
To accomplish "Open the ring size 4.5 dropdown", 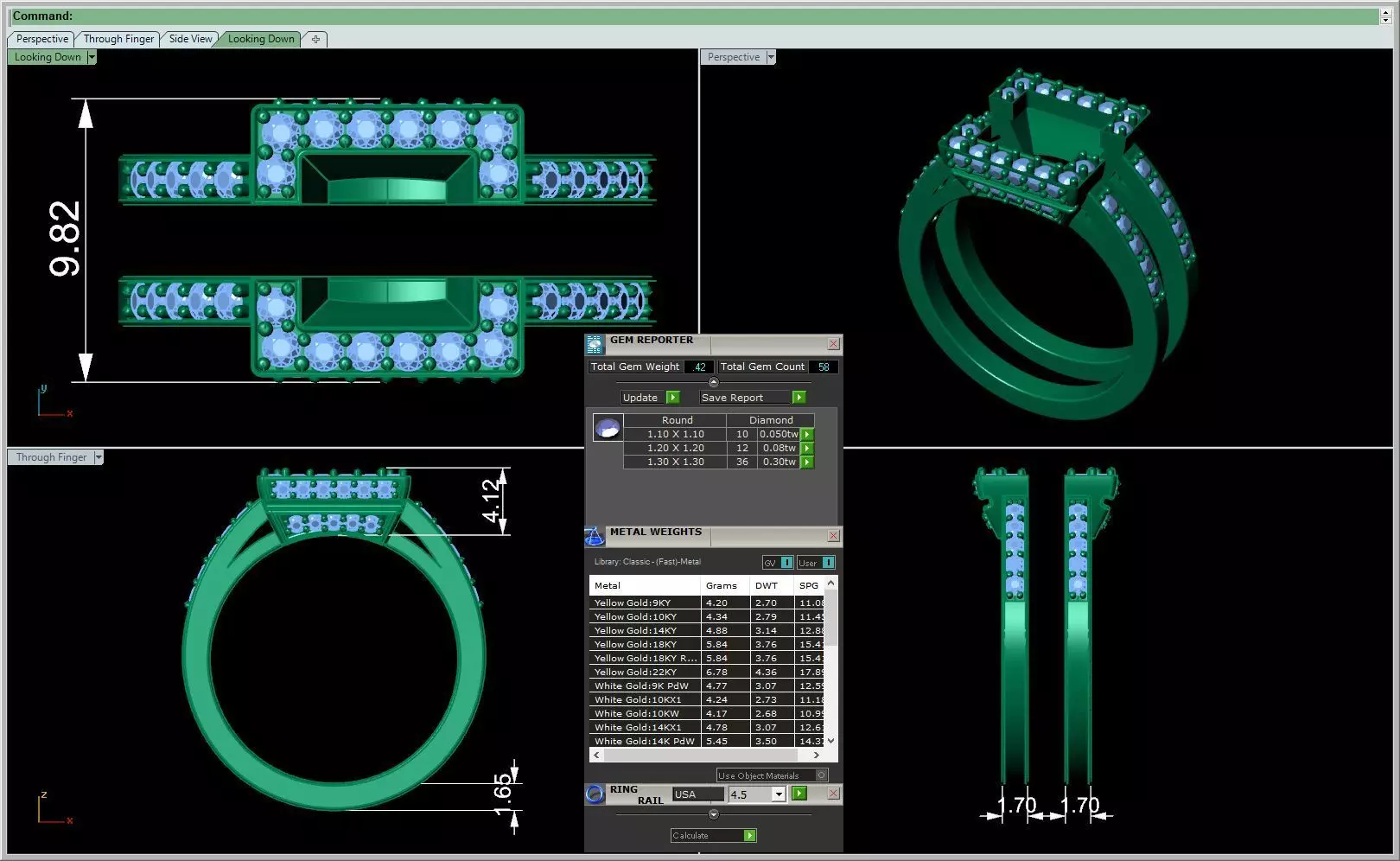I will [x=779, y=794].
